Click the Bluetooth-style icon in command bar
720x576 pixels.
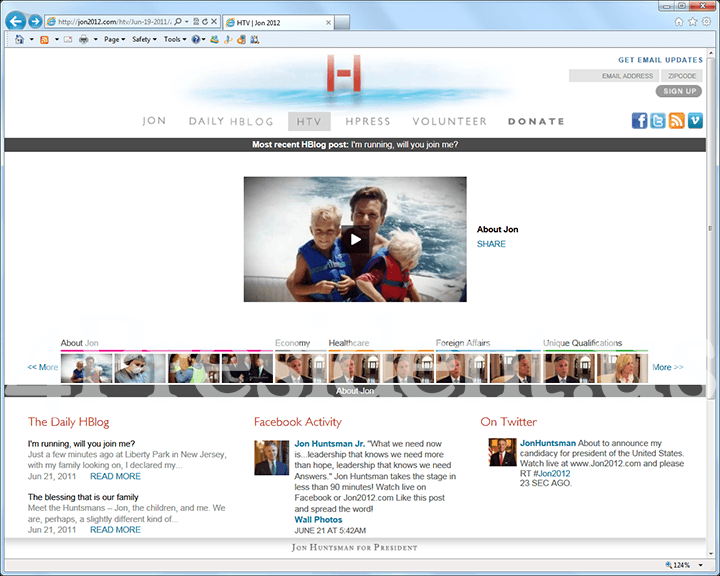228,40
